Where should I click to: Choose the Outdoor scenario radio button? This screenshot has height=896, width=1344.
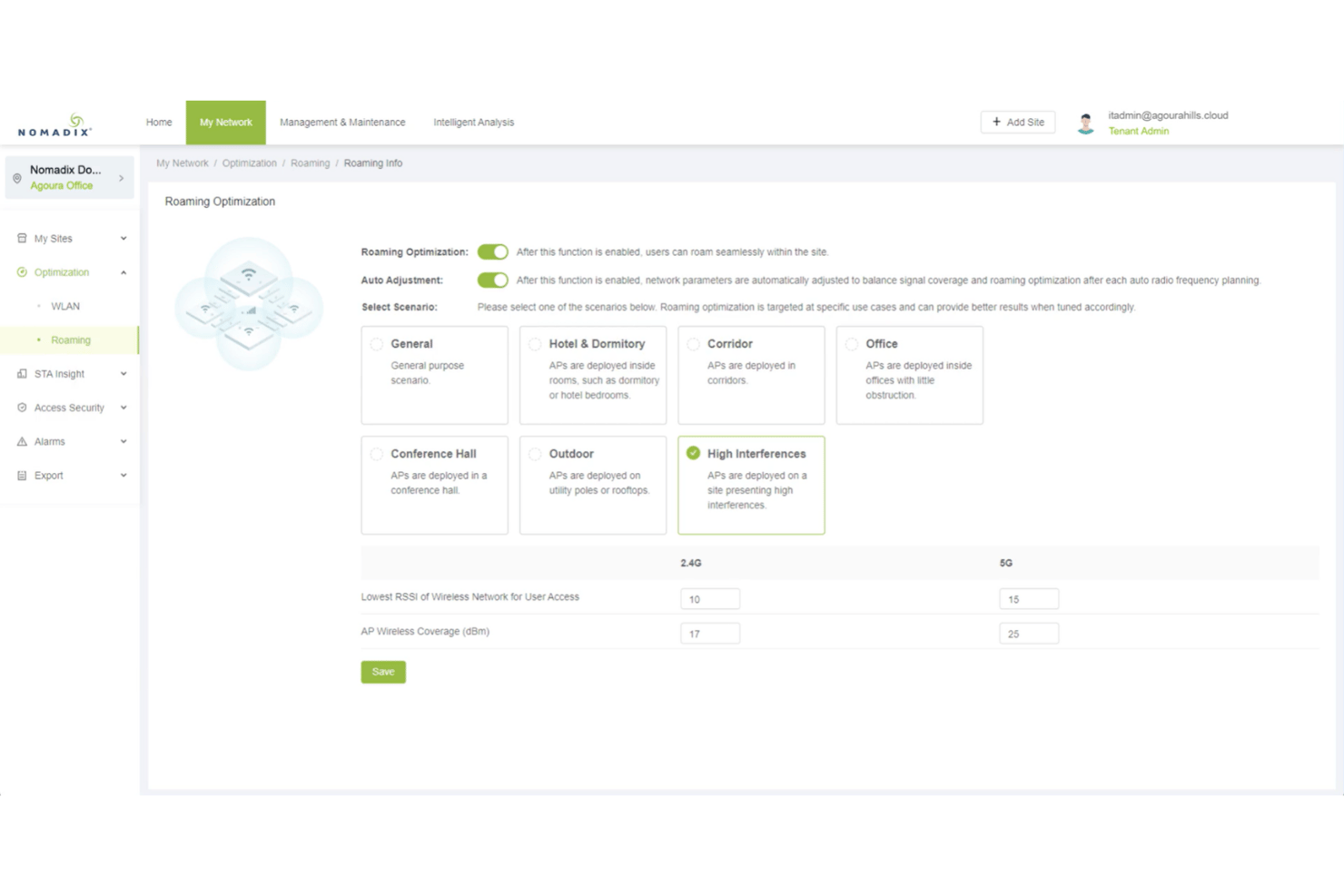[x=535, y=454]
